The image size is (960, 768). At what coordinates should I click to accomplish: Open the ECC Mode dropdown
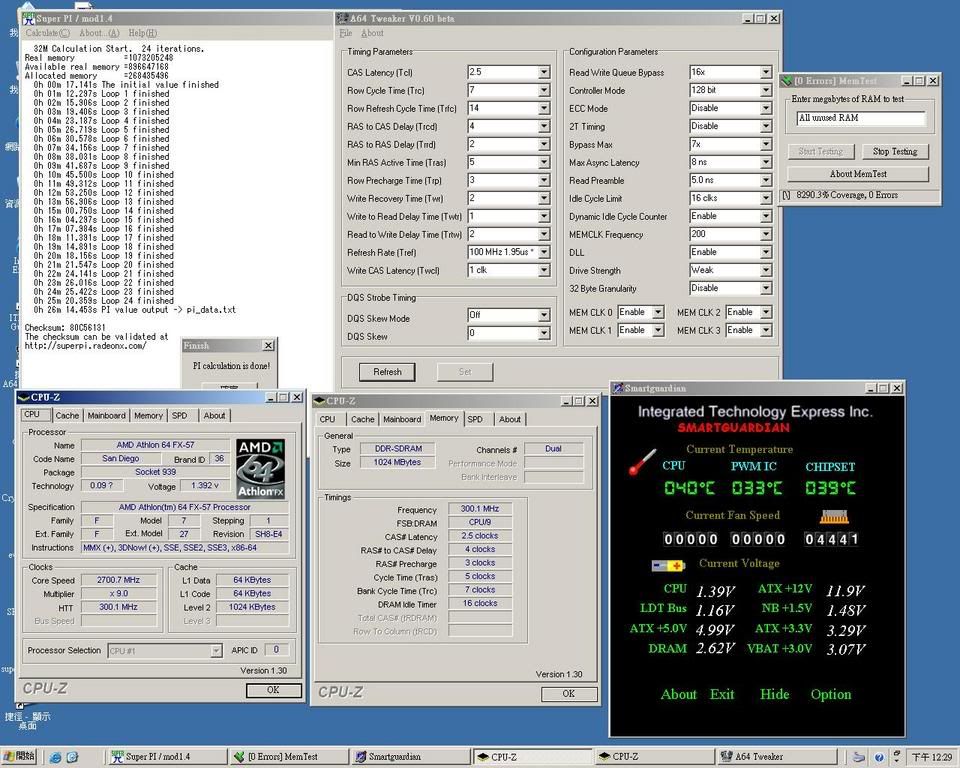[x=766, y=108]
